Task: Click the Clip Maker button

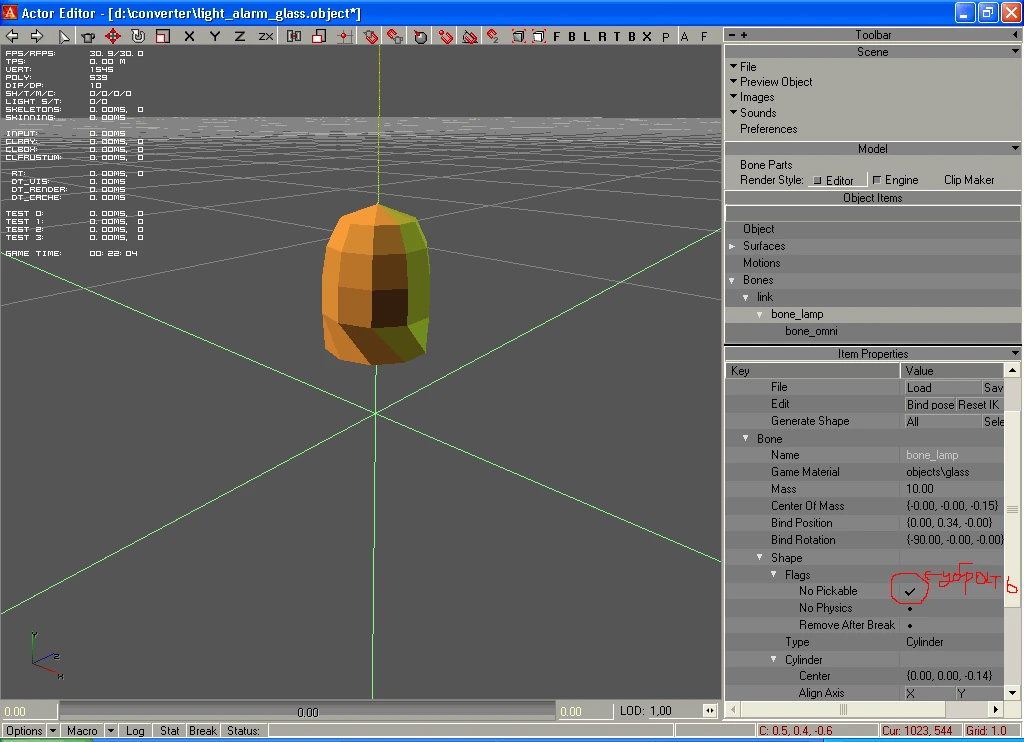Action: pos(969,180)
